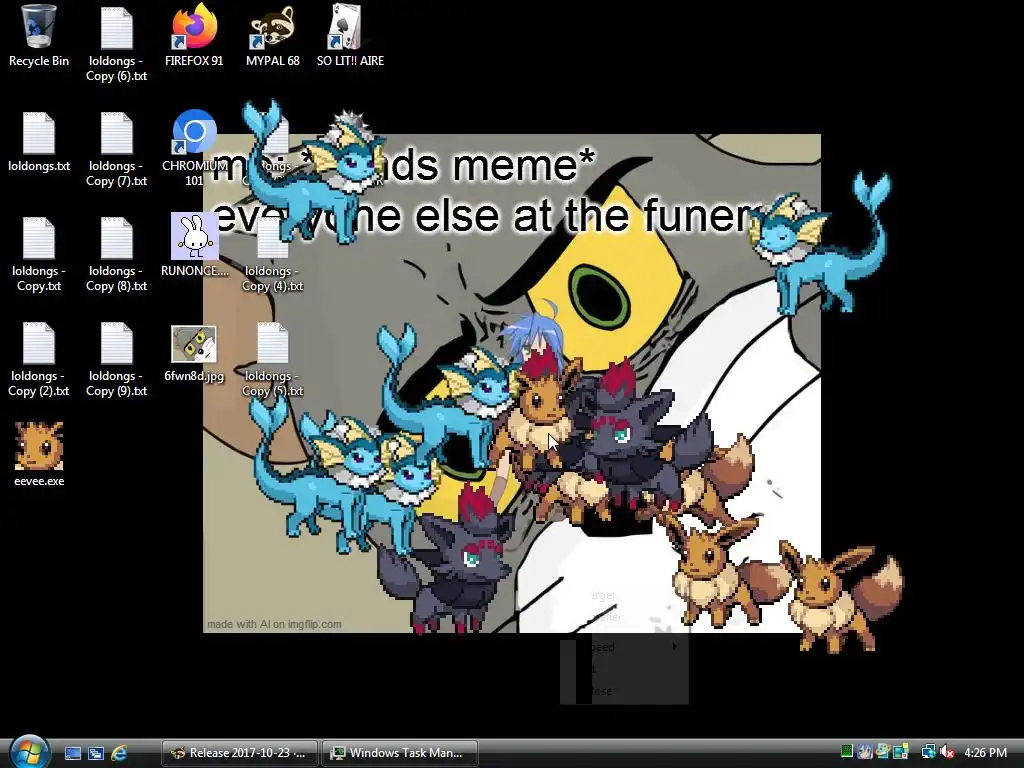Click the network monitors tray icon

929,752
